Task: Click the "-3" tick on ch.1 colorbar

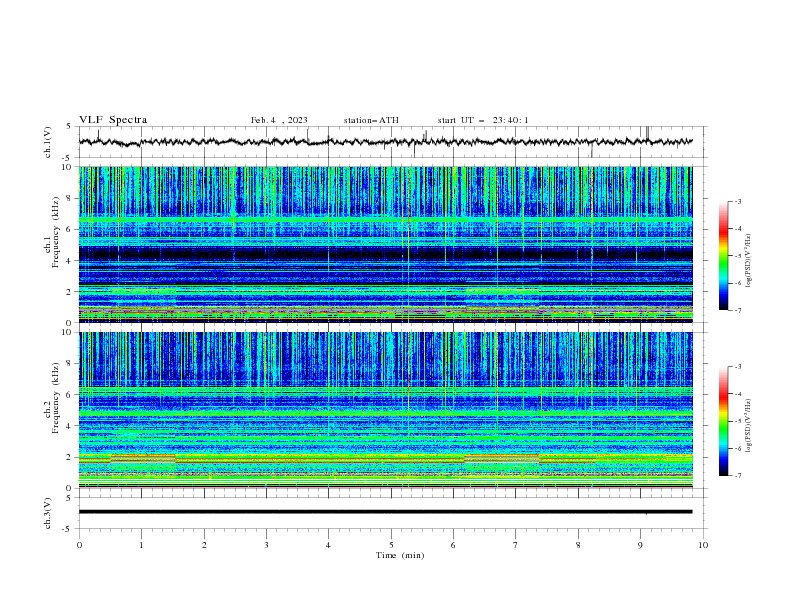Action: pyautogui.click(x=738, y=201)
